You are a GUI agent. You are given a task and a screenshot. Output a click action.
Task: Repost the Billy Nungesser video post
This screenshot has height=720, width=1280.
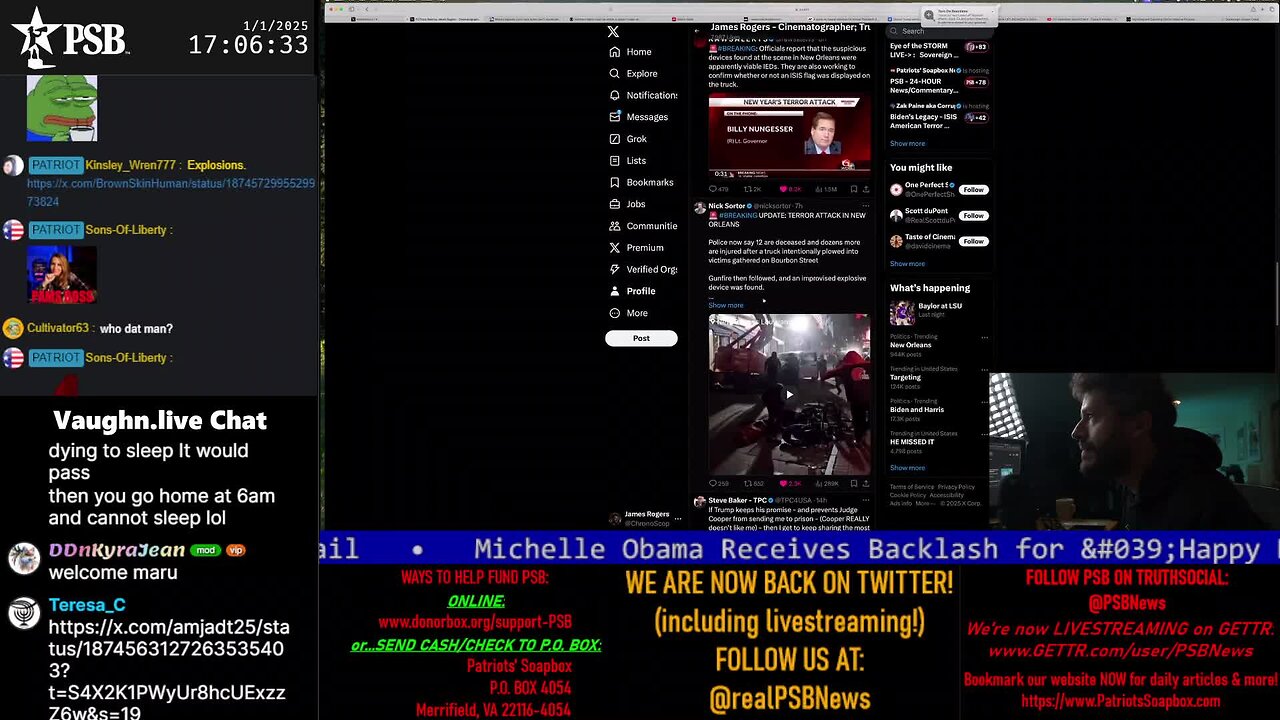coord(752,189)
